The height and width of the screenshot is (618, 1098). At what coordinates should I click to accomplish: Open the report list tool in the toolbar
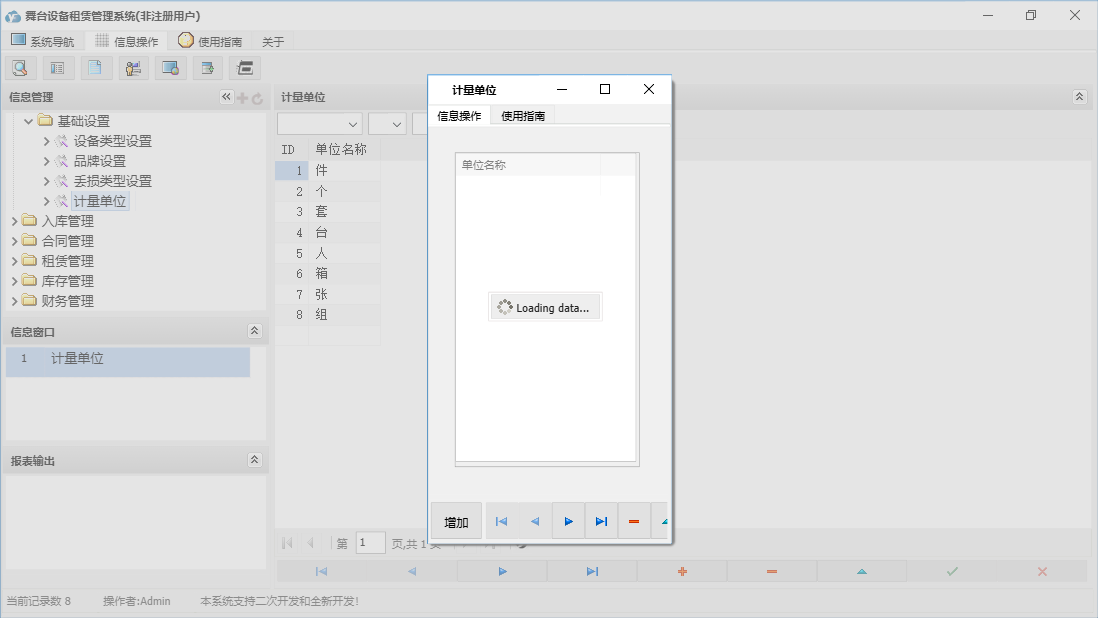(57, 67)
